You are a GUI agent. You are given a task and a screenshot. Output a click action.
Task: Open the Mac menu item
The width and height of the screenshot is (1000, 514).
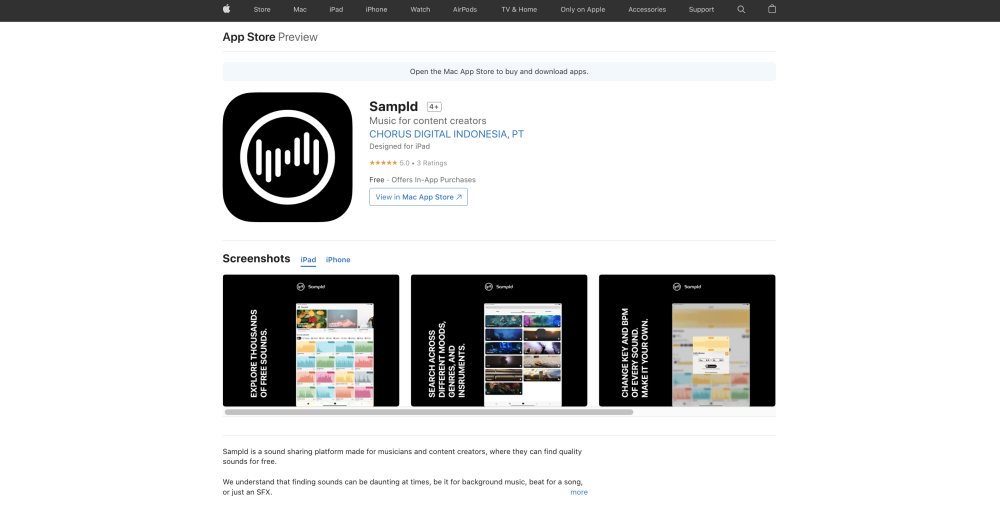tap(300, 10)
